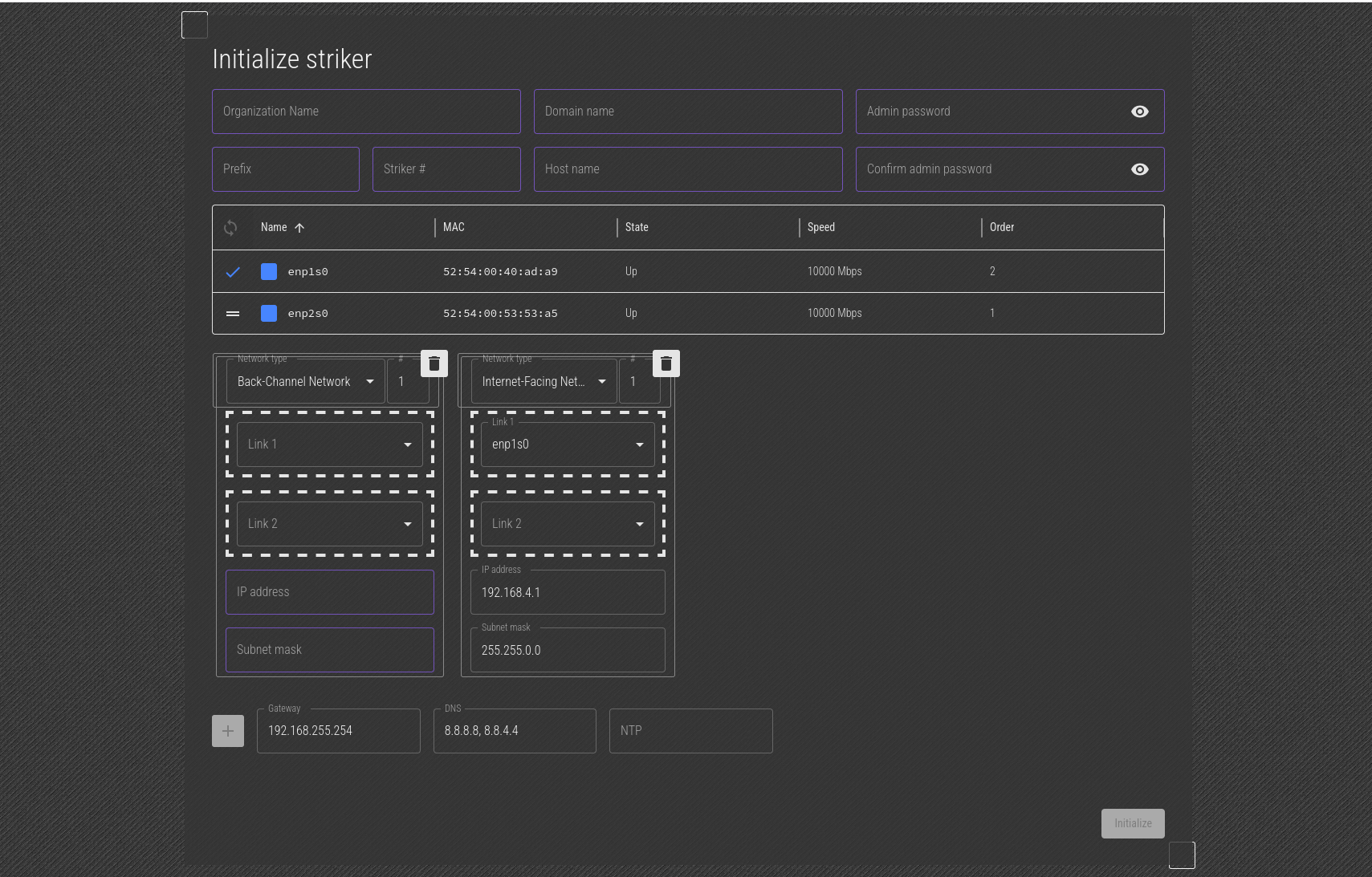
Task: Click 10000 Mbps in the enp2s0 row
Action: point(835,313)
